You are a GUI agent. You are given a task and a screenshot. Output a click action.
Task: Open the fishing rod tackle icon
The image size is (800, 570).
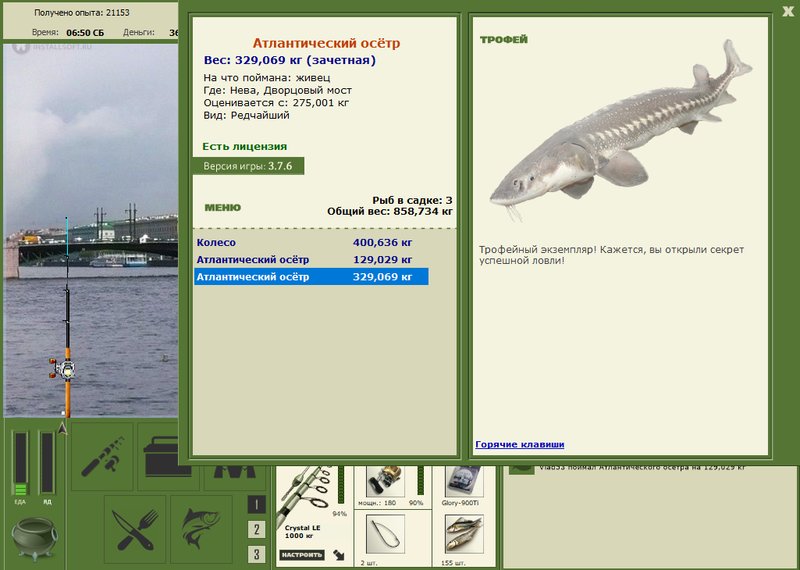[102, 456]
